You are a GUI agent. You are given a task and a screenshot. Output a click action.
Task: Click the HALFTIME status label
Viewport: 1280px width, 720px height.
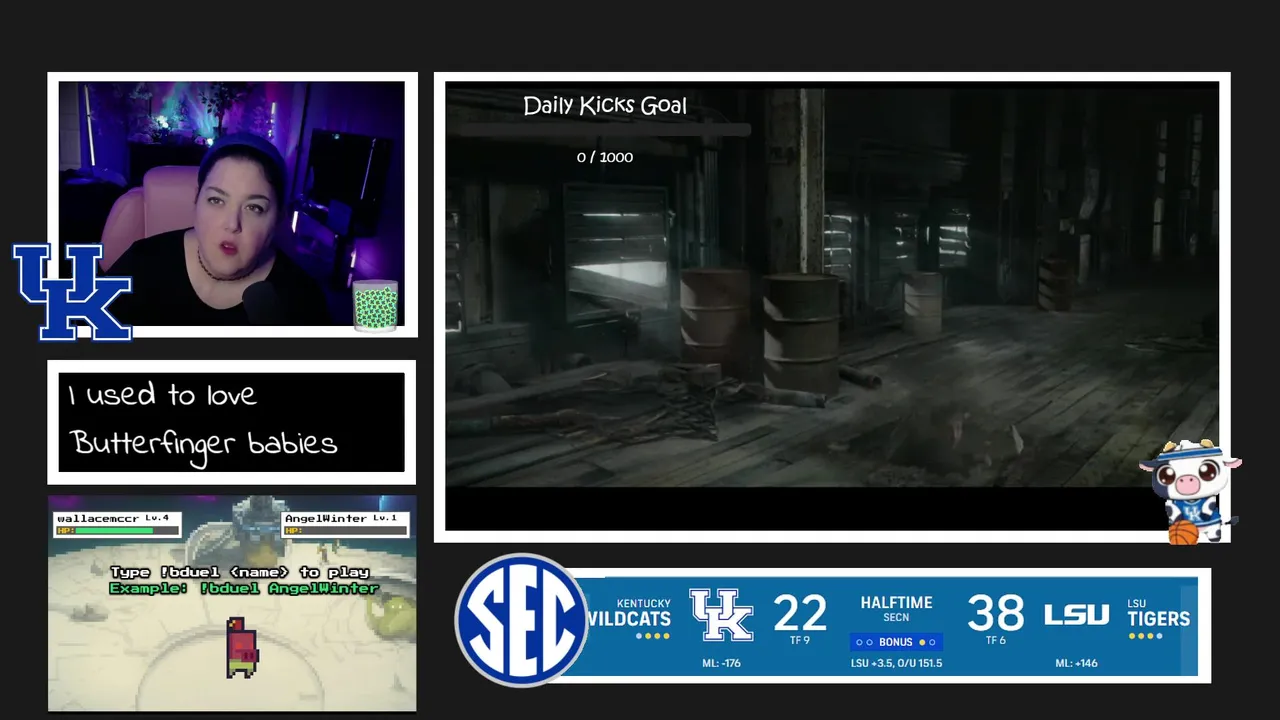(896, 603)
